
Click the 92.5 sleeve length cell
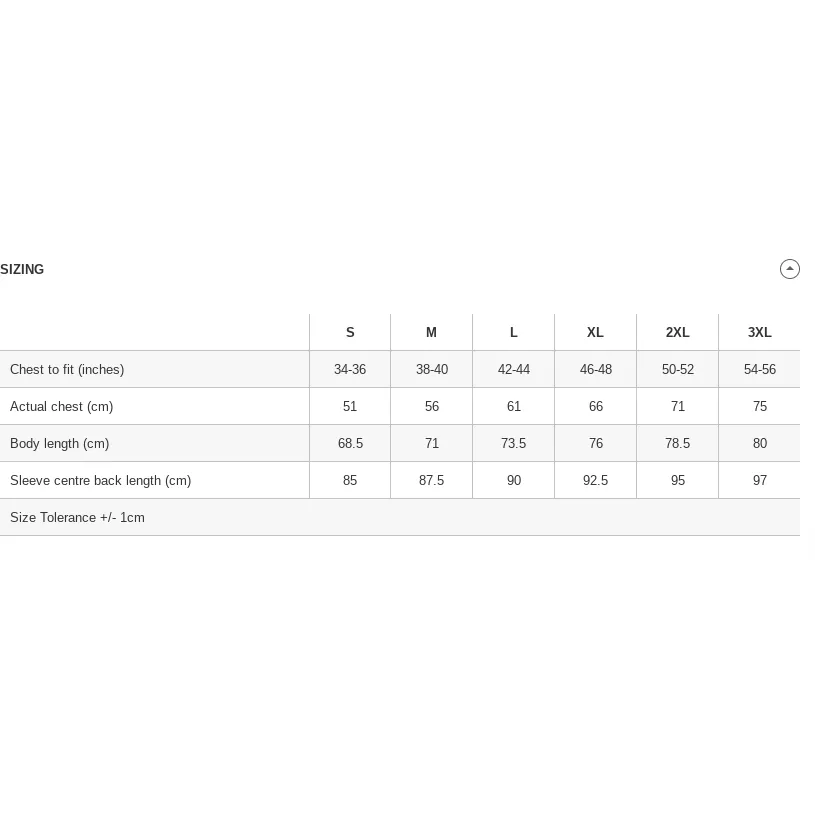[595, 480]
